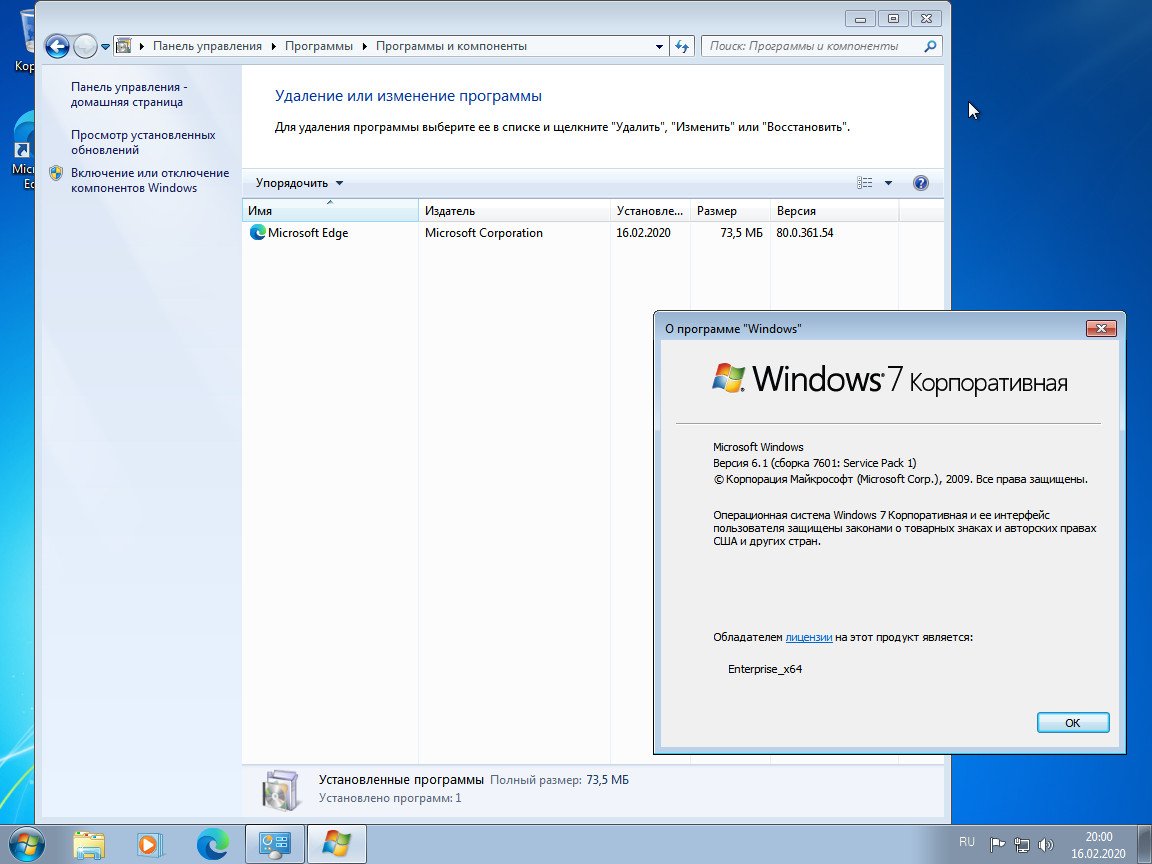
Task: Open Recycle Bin desktop icon
Action: tap(25, 40)
